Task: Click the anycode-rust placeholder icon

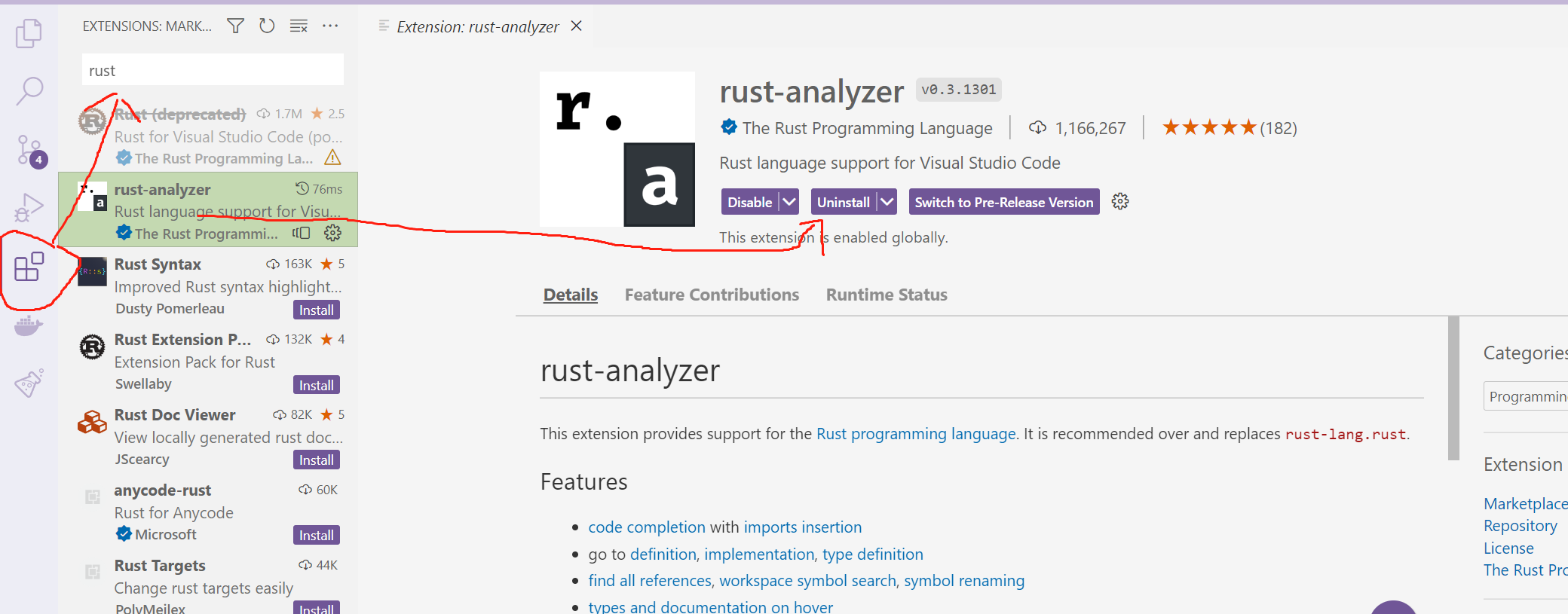Action: 93,496
